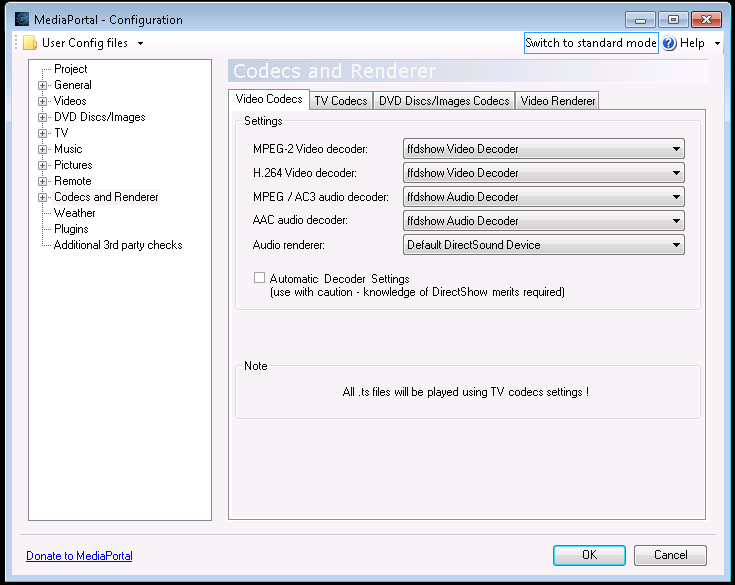
Task: Click the MediaPortal icon in title bar
Action: click(22, 19)
